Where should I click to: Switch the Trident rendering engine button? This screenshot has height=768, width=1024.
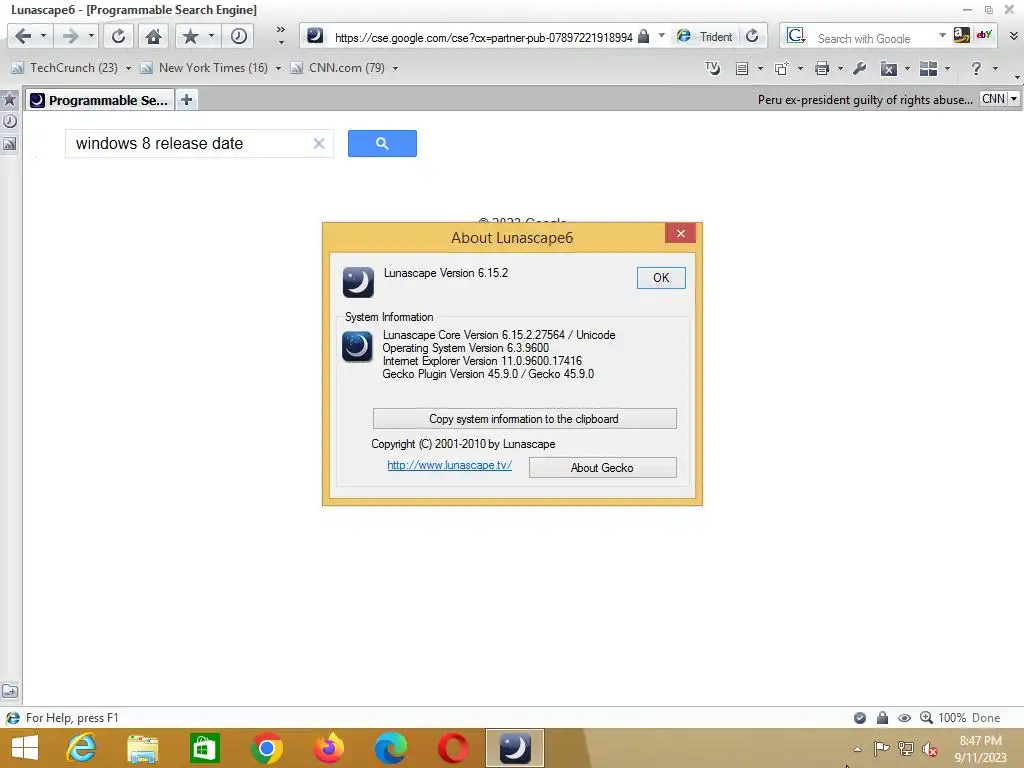[705, 37]
